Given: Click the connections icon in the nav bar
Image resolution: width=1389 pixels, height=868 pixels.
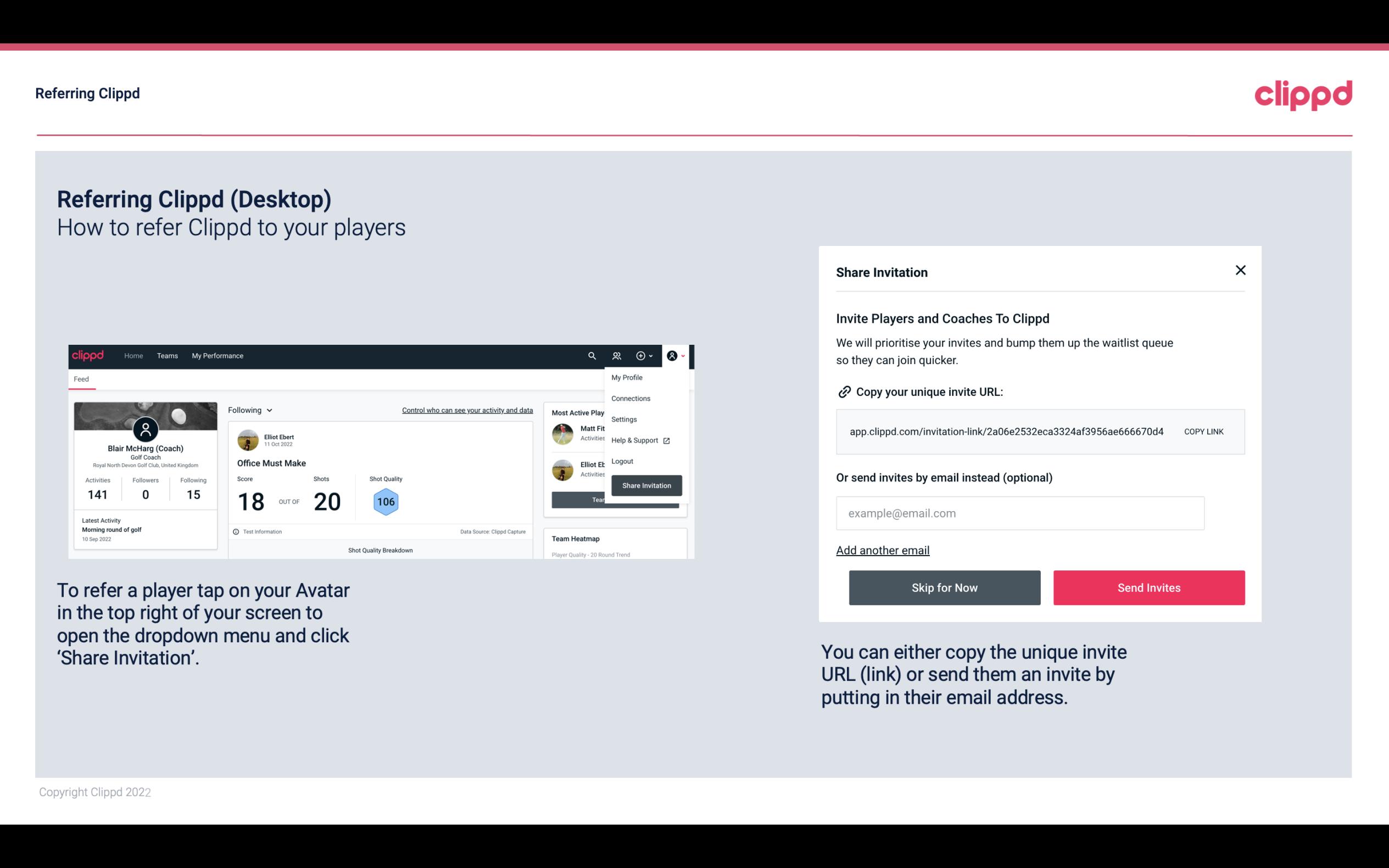Looking at the screenshot, I should [x=616, y=356].
